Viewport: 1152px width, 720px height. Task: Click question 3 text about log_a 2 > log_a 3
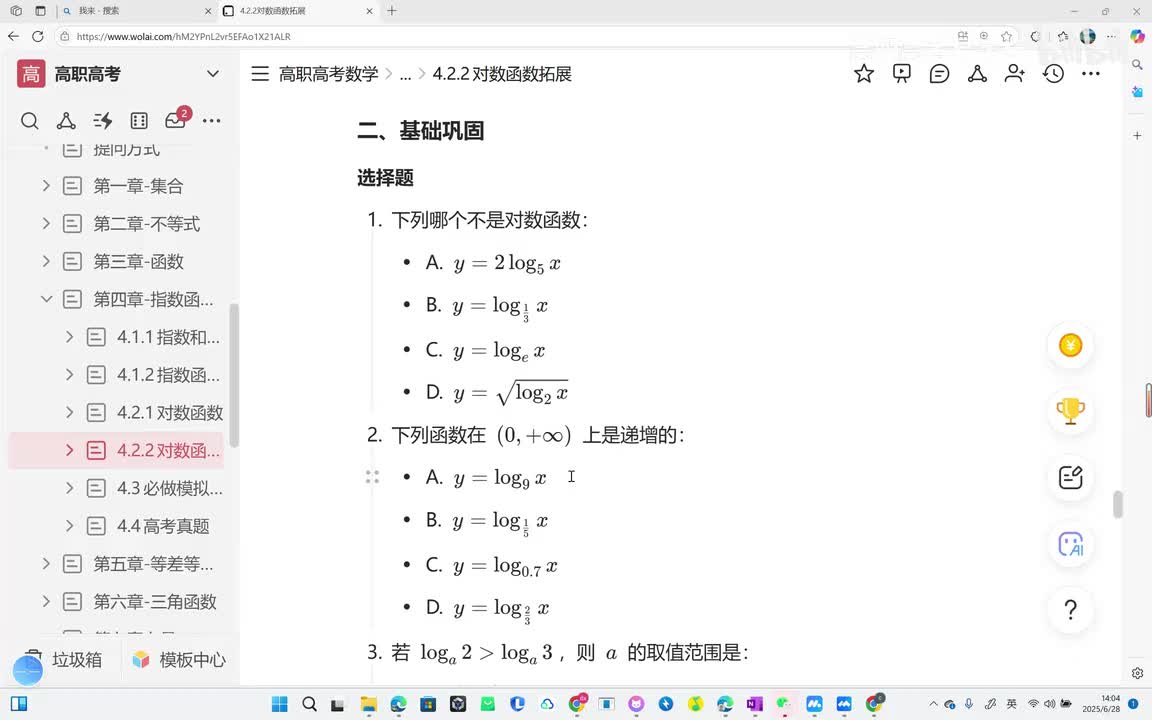coord(569,652)
